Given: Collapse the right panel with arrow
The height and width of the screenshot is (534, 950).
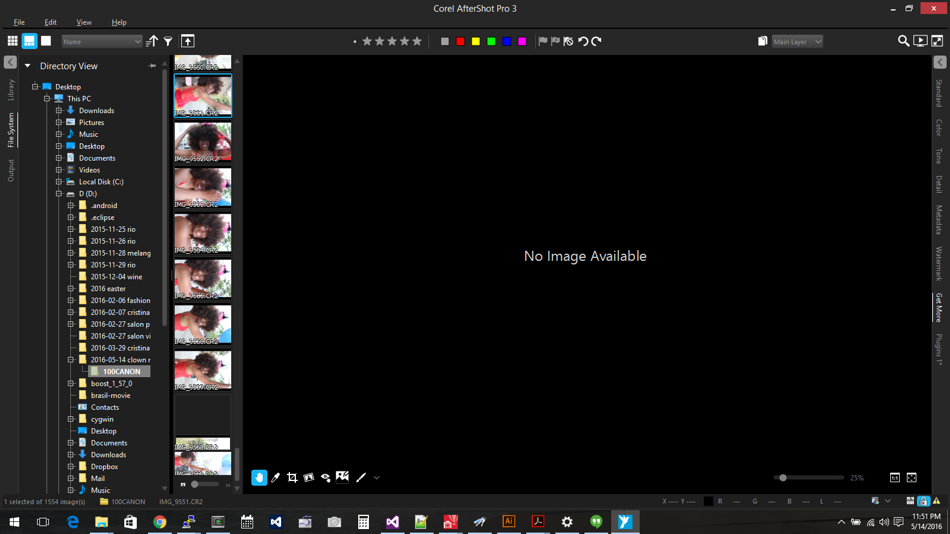Looking at the screenshot, I should [940, 62].
